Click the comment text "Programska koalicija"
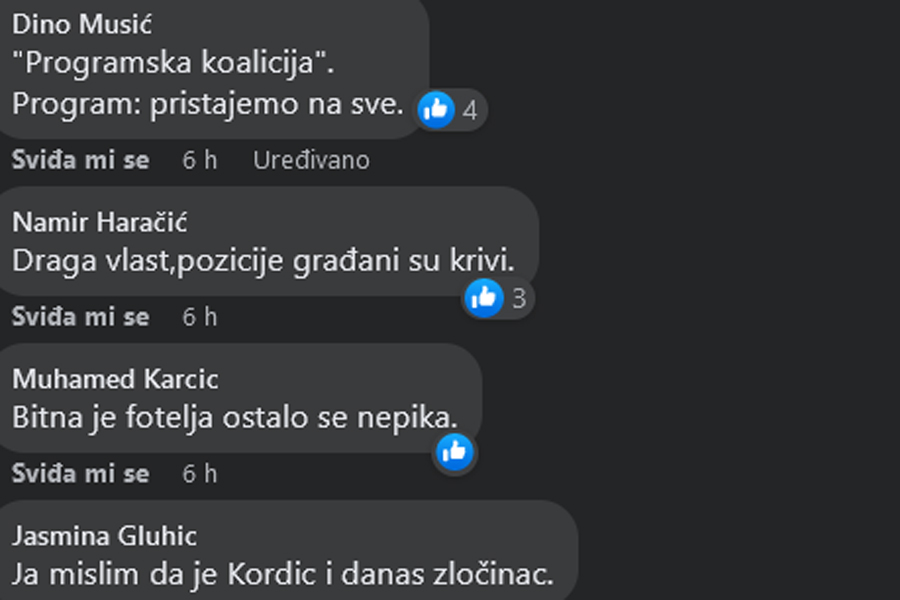900x600 pixels. (x=173, y=62)
